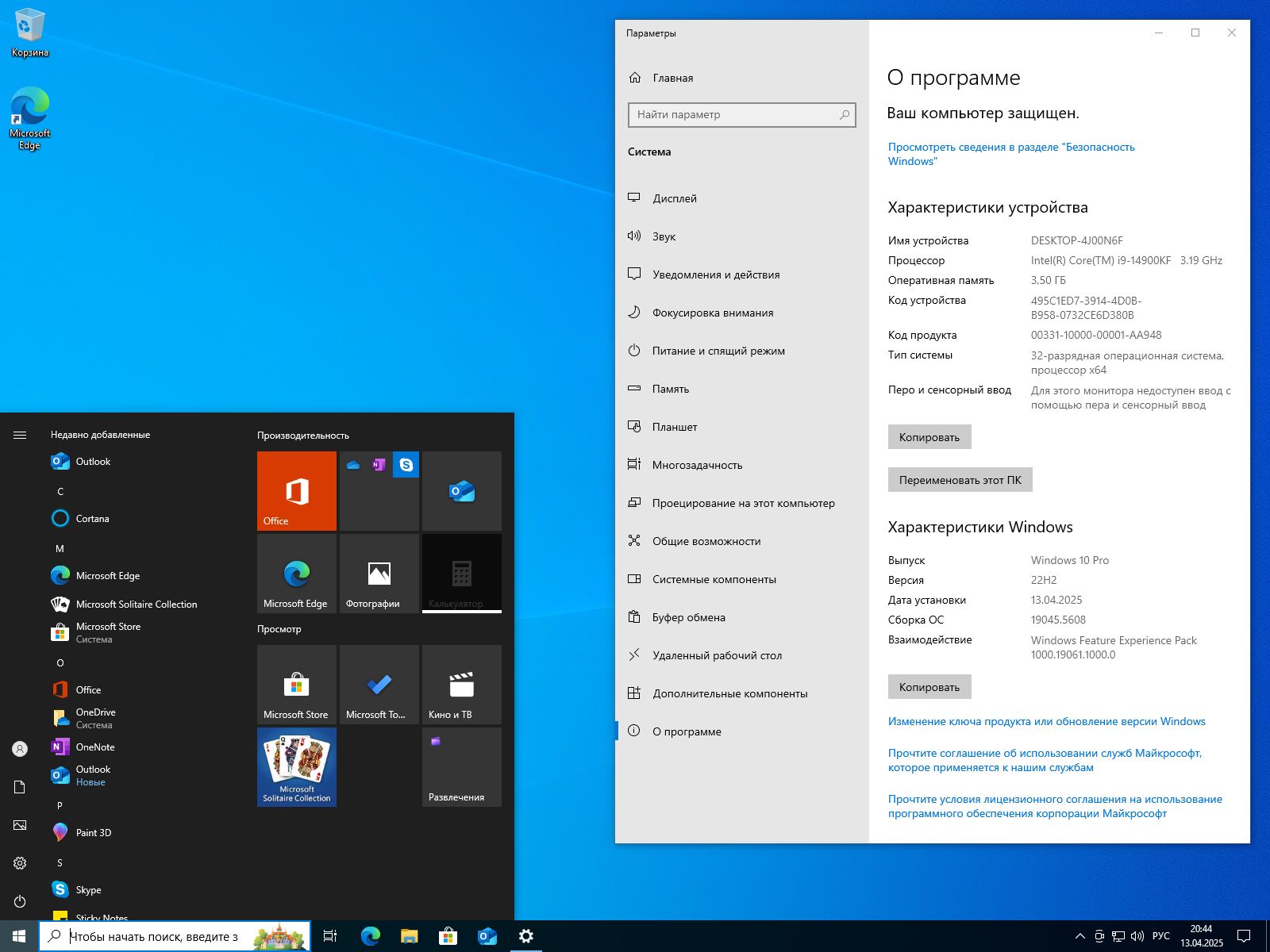Open the Microsoft Edge tile
This screenshot has height=952, width=1270.
297,574
